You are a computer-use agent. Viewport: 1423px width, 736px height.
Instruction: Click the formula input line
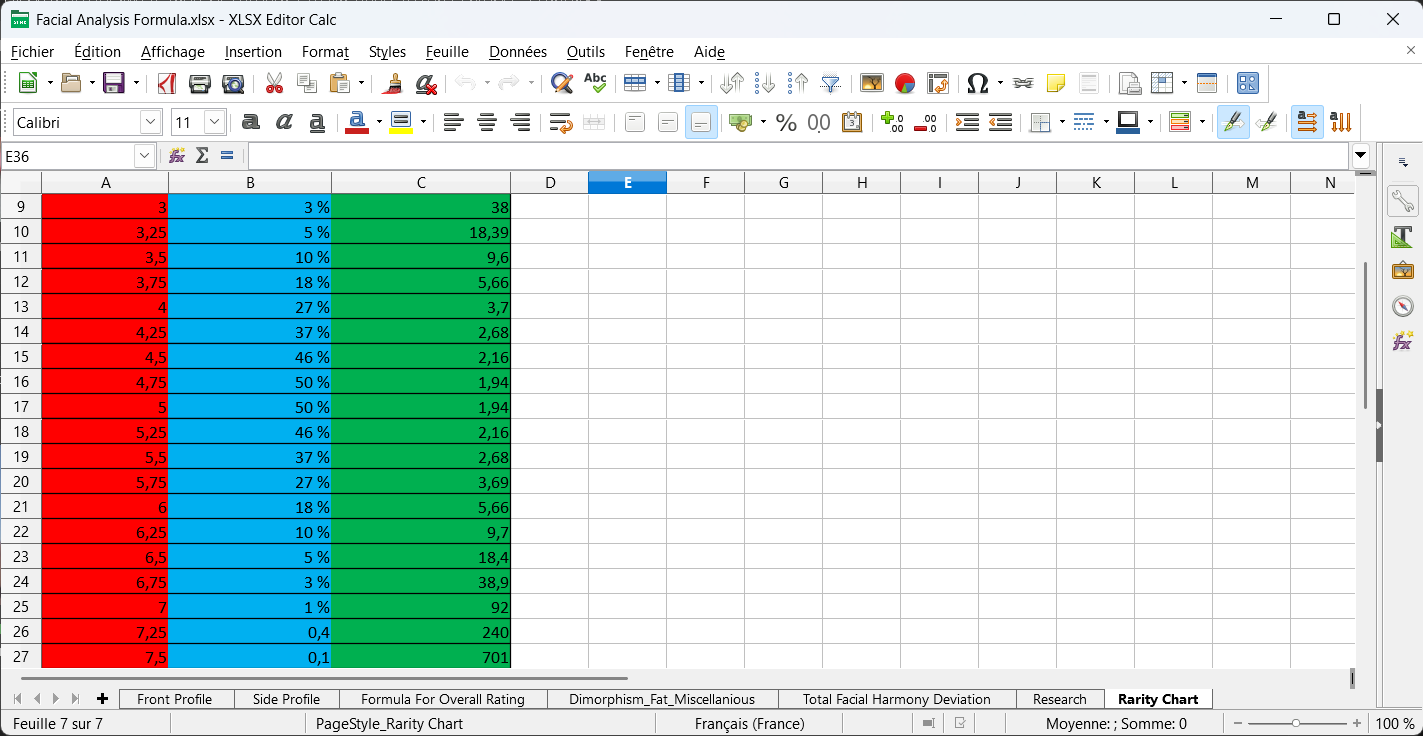pos(798,156)
